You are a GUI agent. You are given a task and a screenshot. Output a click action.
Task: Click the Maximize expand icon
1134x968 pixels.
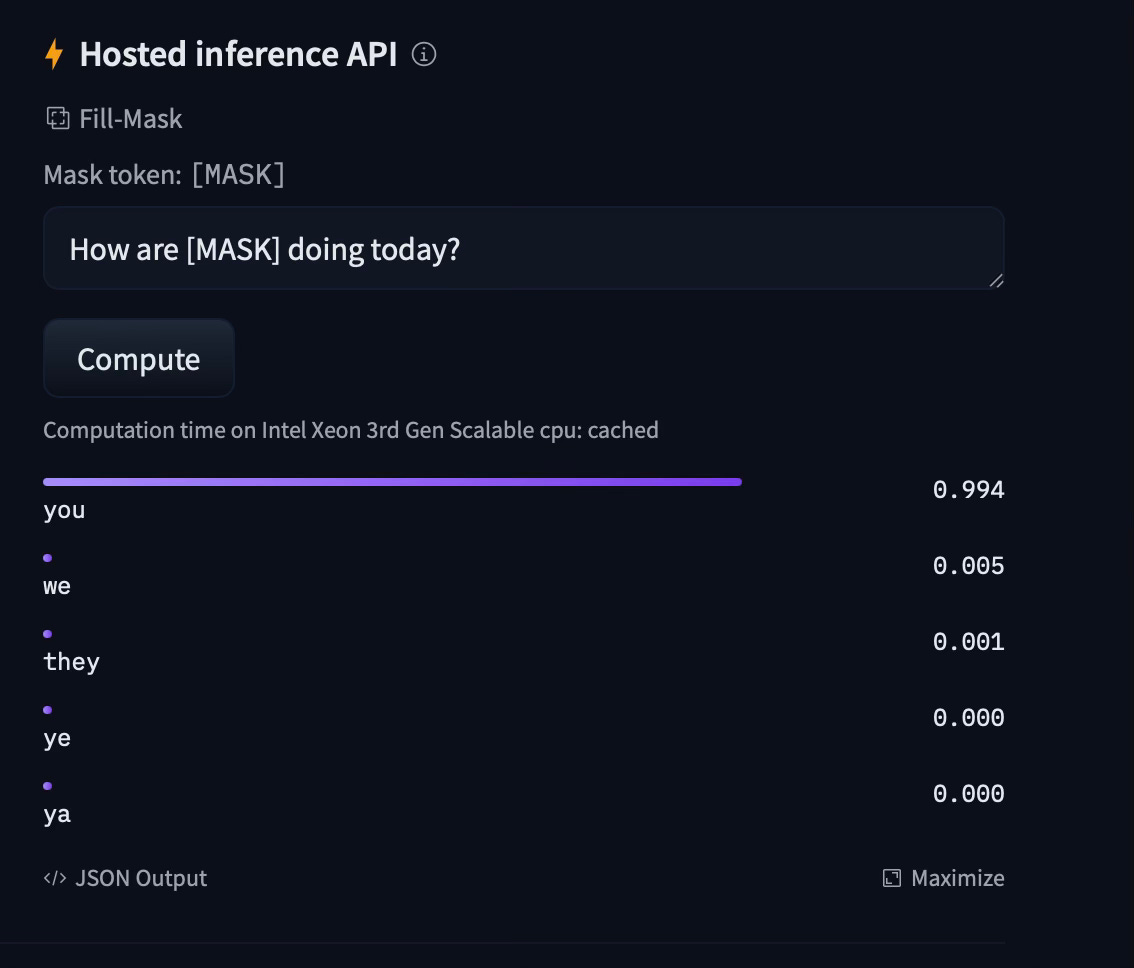pyautogui.click(x=892, y=878)
